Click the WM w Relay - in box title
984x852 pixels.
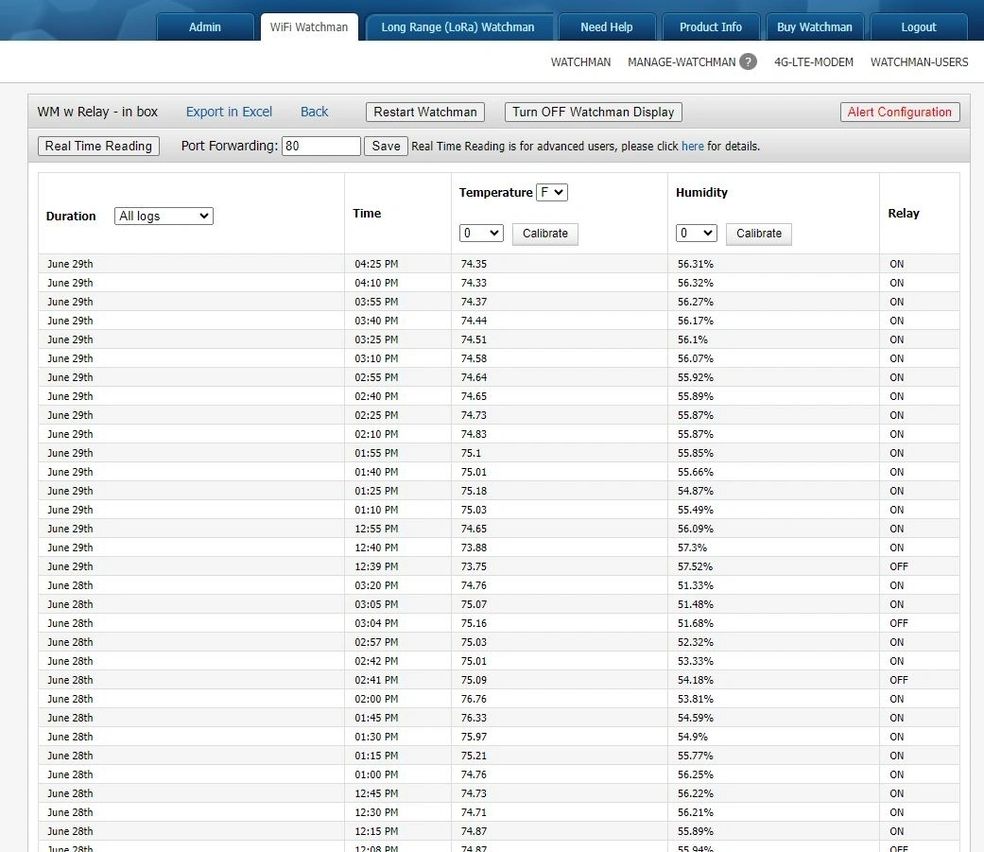coord(97,112)
